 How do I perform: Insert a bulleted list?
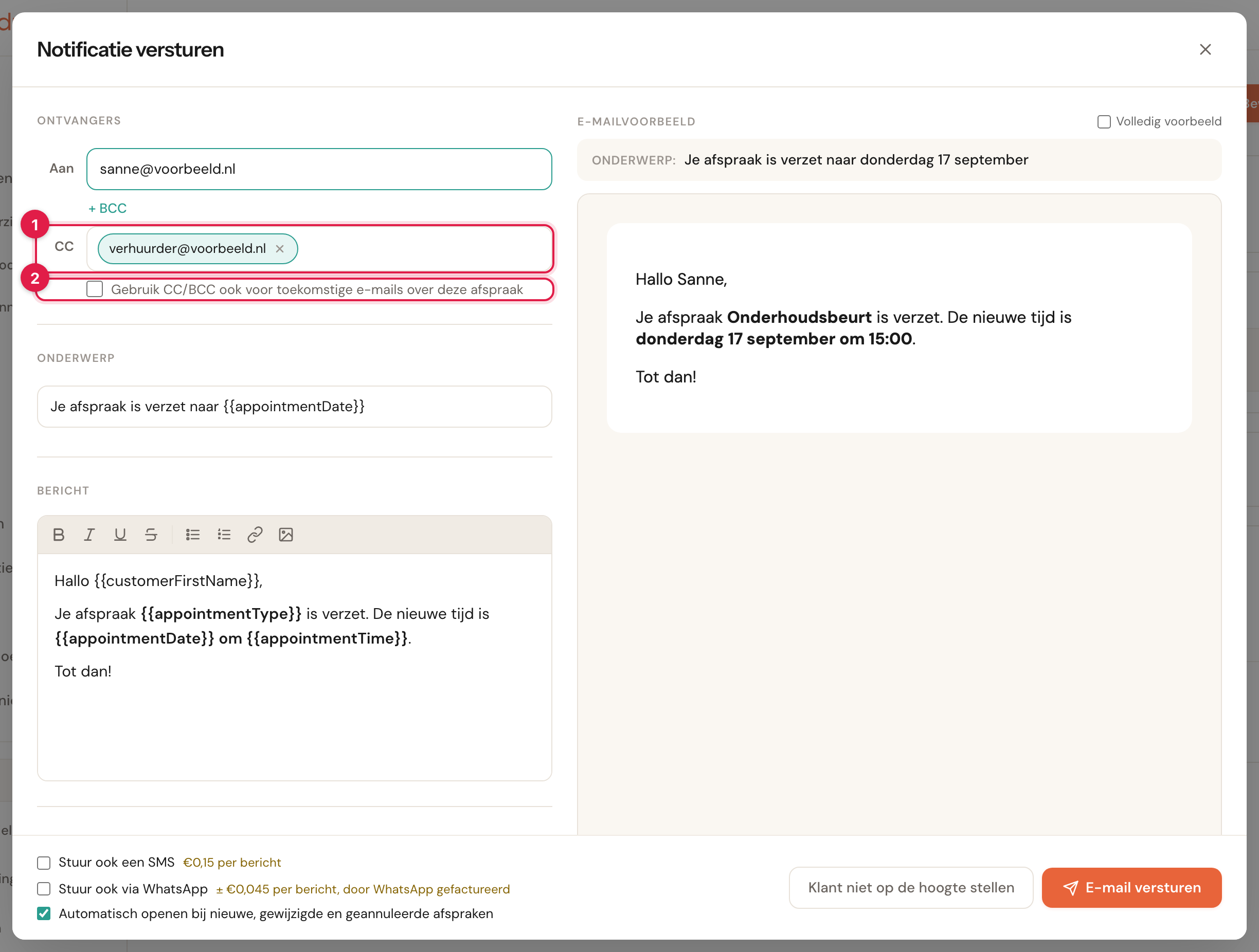[x=193, y=534]
